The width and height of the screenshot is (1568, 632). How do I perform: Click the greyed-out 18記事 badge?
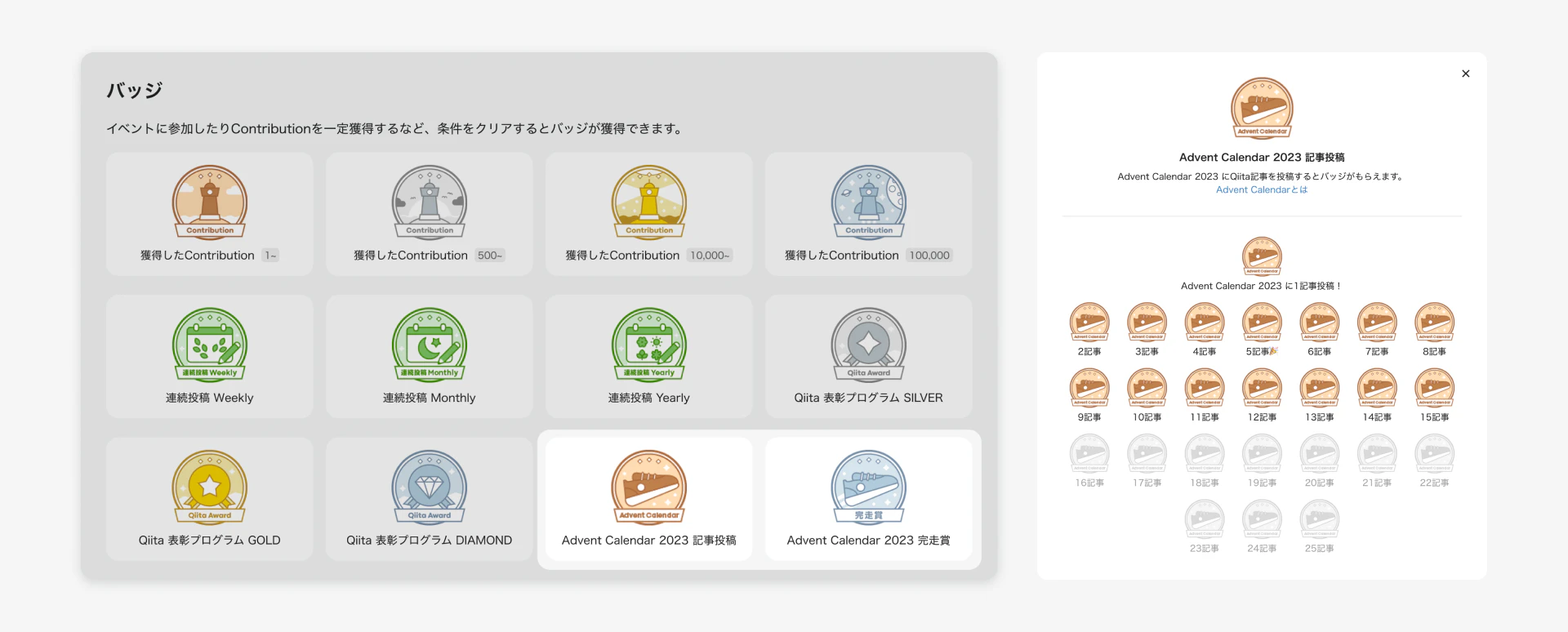click(x=1205, y=454)
